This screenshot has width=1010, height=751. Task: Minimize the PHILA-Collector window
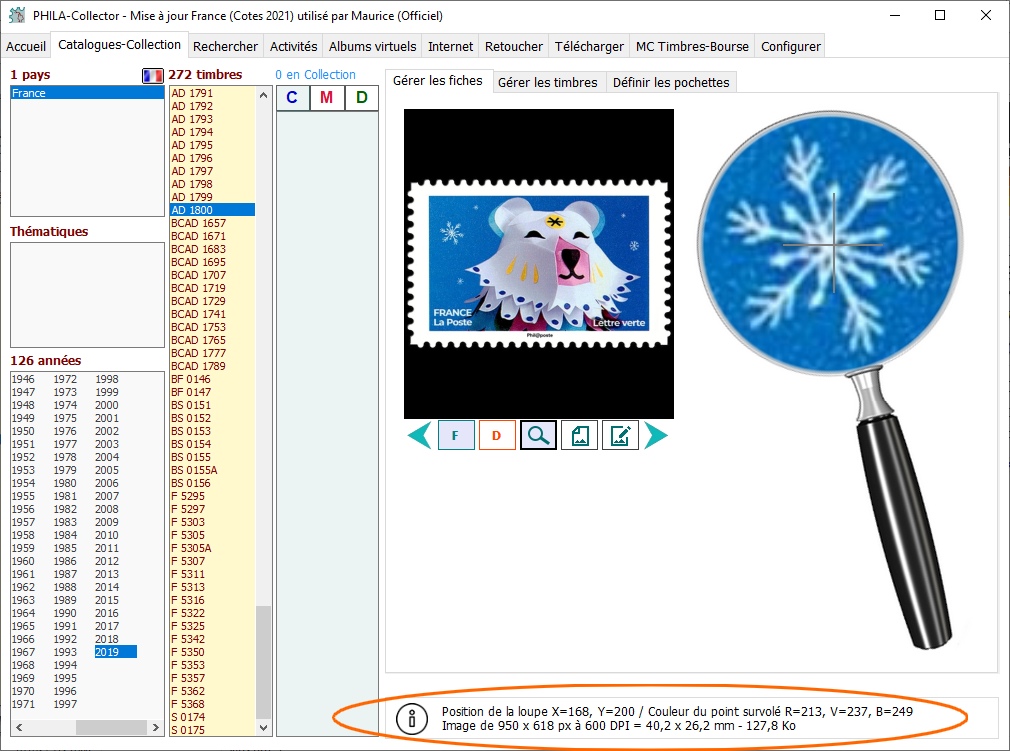click(x=895, y=15)
